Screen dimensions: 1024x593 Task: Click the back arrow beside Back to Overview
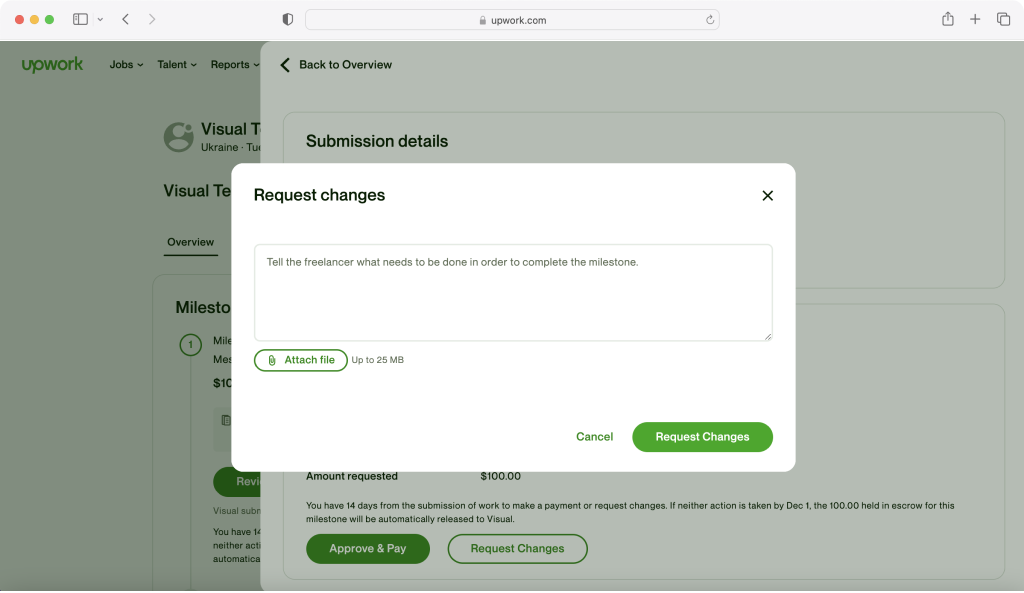coord(285,65)
